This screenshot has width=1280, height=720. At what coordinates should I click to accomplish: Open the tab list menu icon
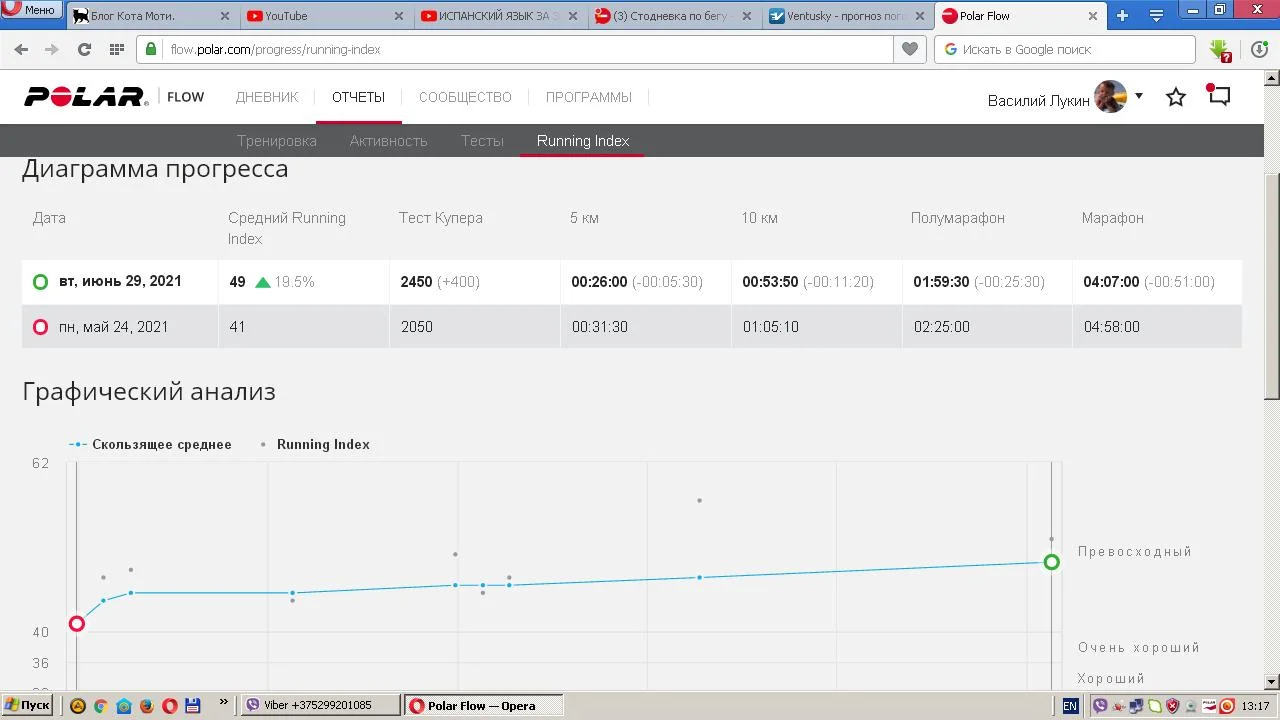1156,16
